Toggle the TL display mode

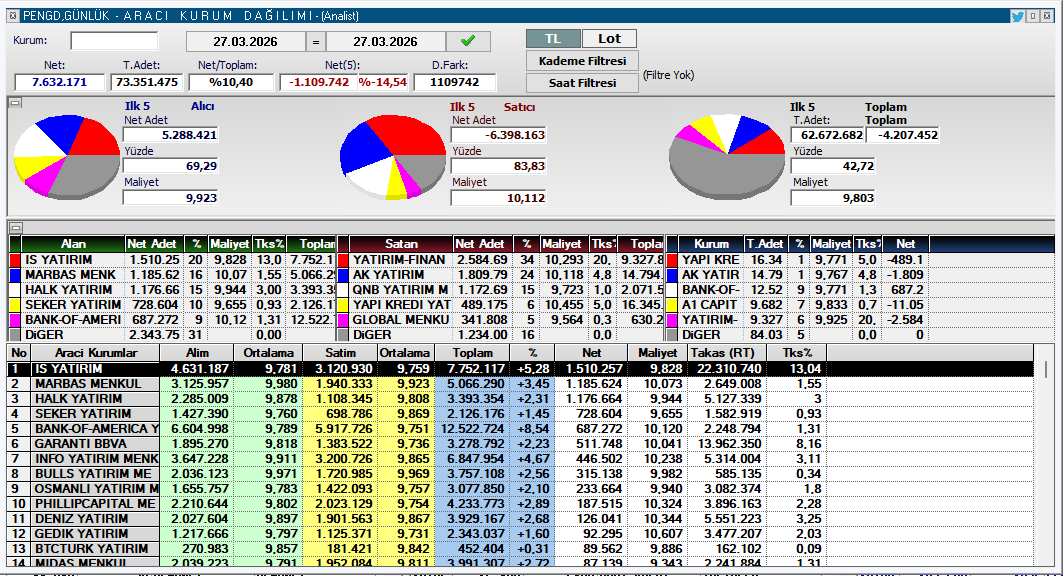coord(552,39)
